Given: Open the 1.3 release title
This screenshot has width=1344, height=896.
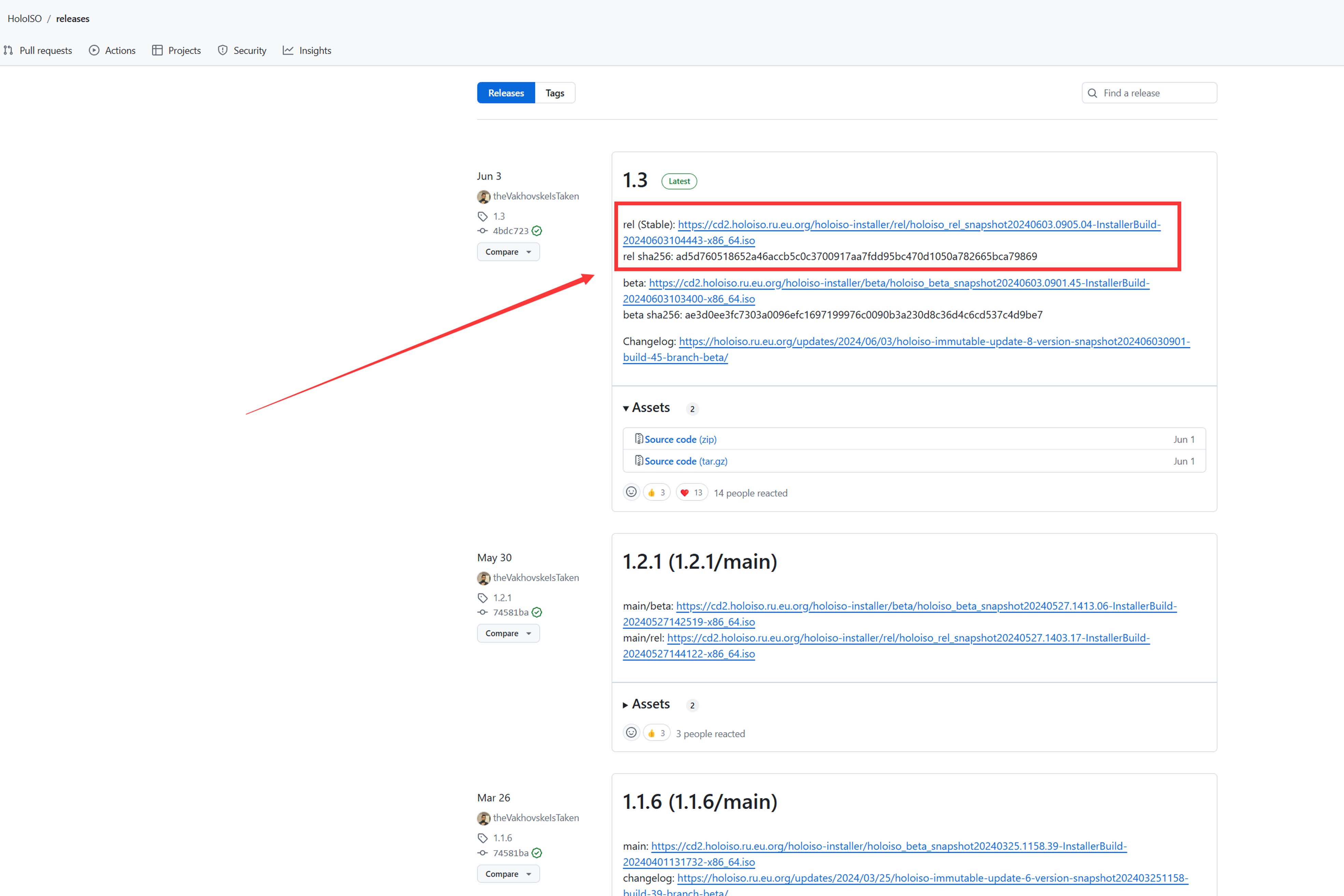Looking at the screenshot, I should [x=635, y=181].
